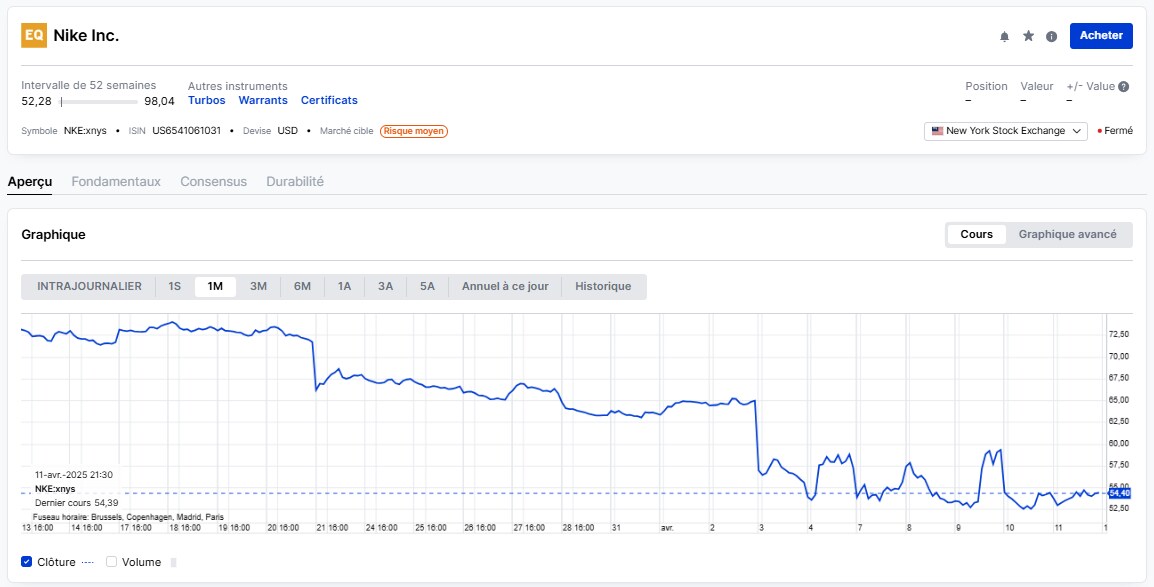Click the 54,40 price label on chart axis
Image resolution: width=1154 pixels, height=587 pixels.
(x=1119, y=493)
